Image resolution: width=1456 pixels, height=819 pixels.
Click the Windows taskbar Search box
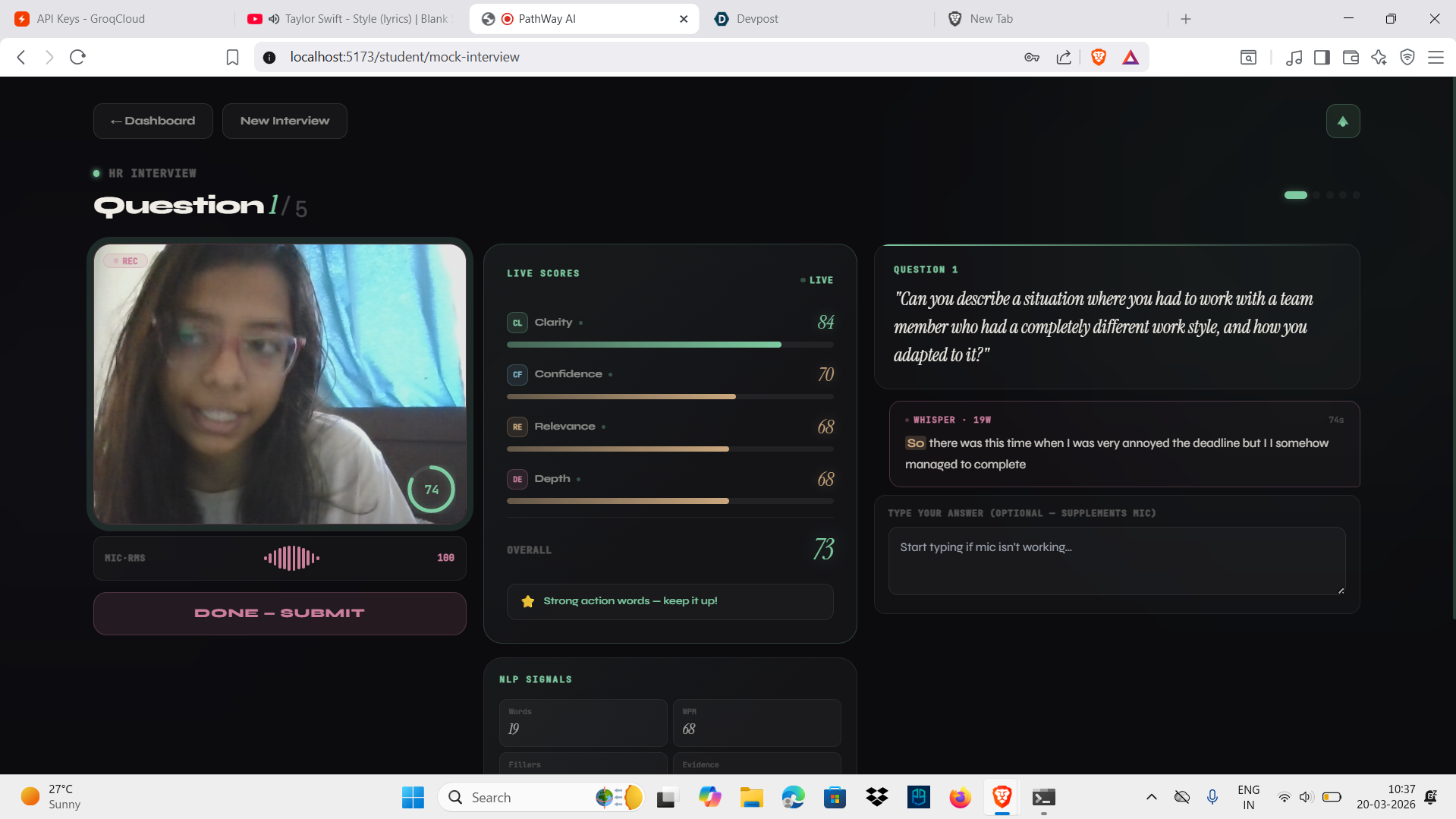click(x=541, y=797)
